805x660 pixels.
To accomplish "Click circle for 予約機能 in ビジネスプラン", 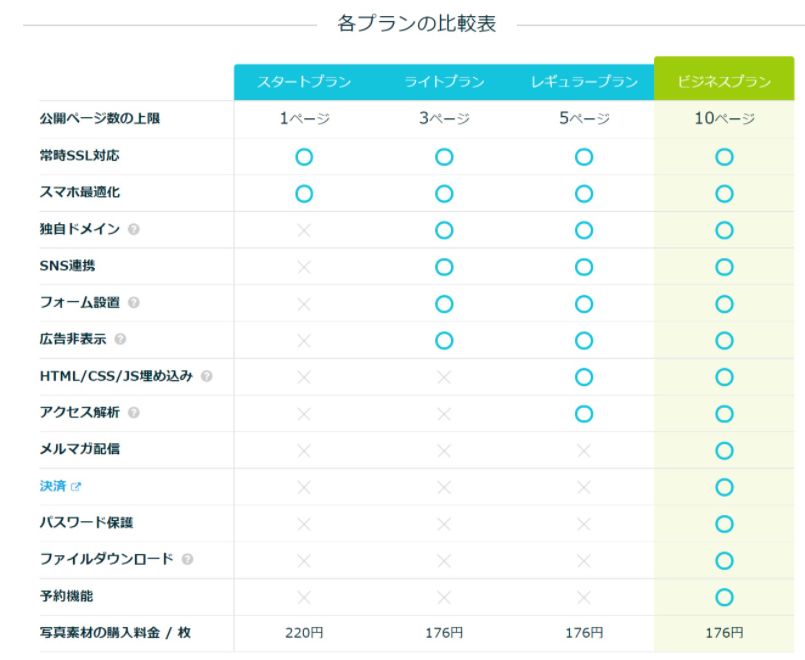I will (x=724, y=597).
